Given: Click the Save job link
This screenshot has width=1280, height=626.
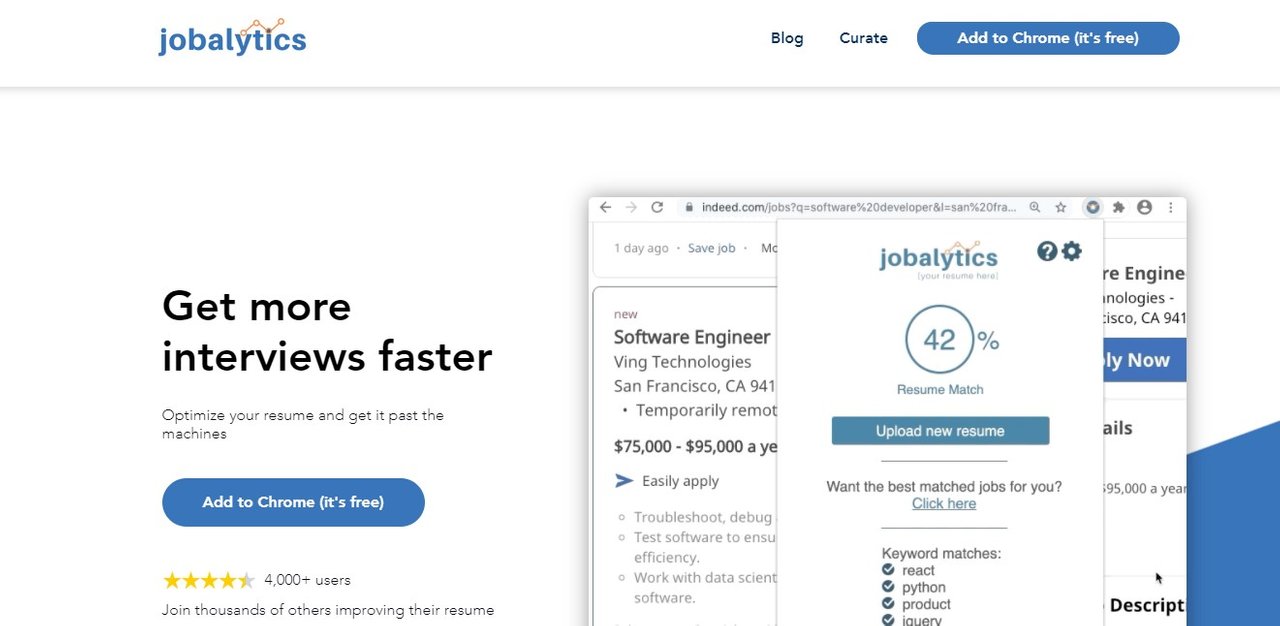Looking at the screenshot, I should pos(711,248).
